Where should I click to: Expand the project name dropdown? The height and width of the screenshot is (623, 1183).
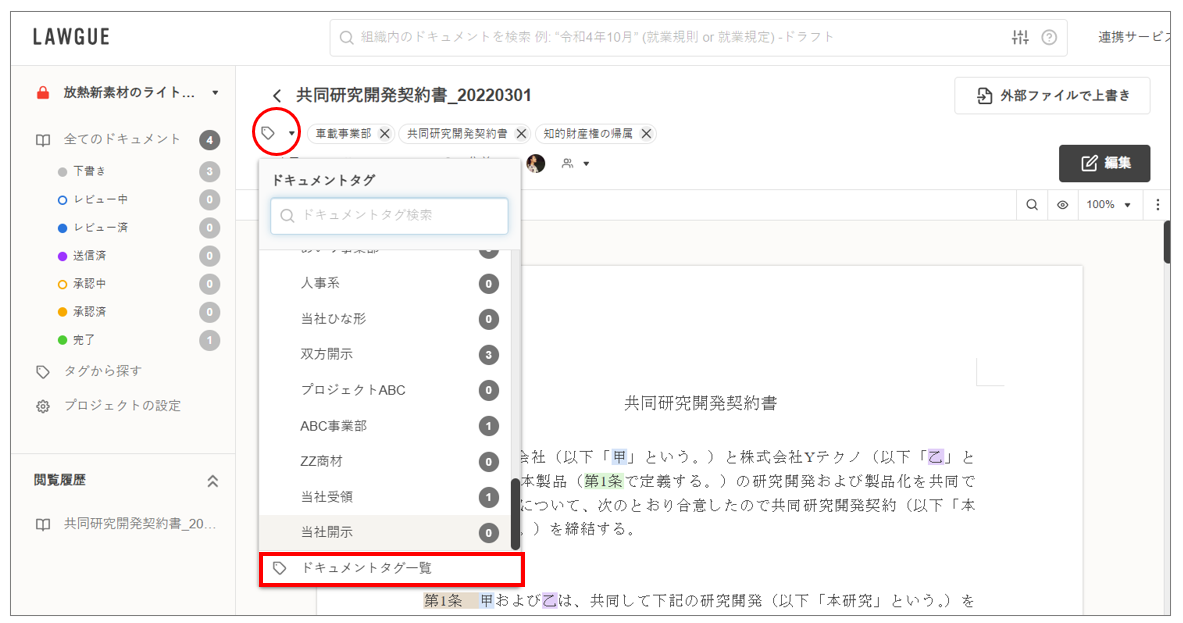(x=215, y=93)
